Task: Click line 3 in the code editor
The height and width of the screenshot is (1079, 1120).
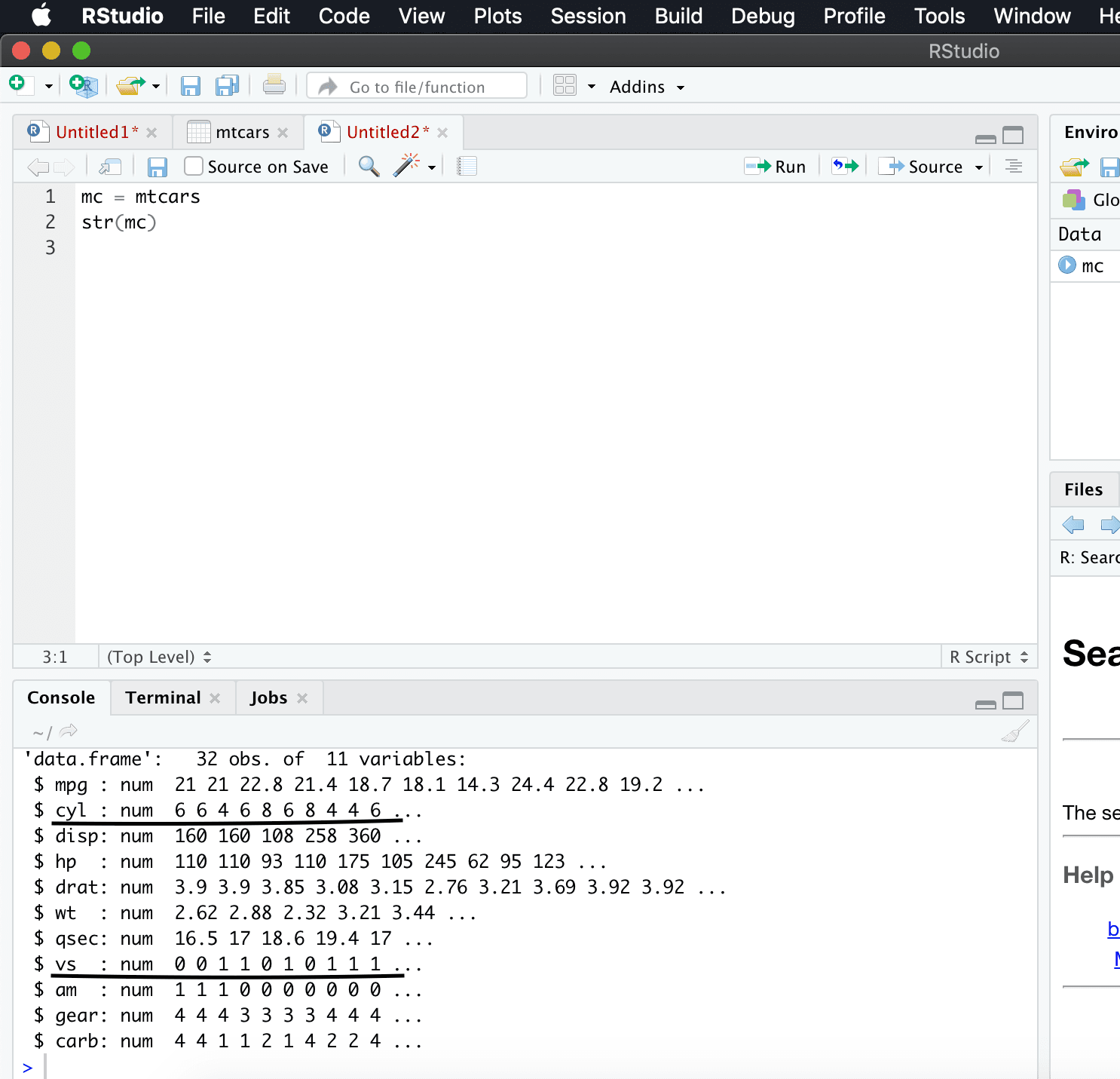Action: 556,248
